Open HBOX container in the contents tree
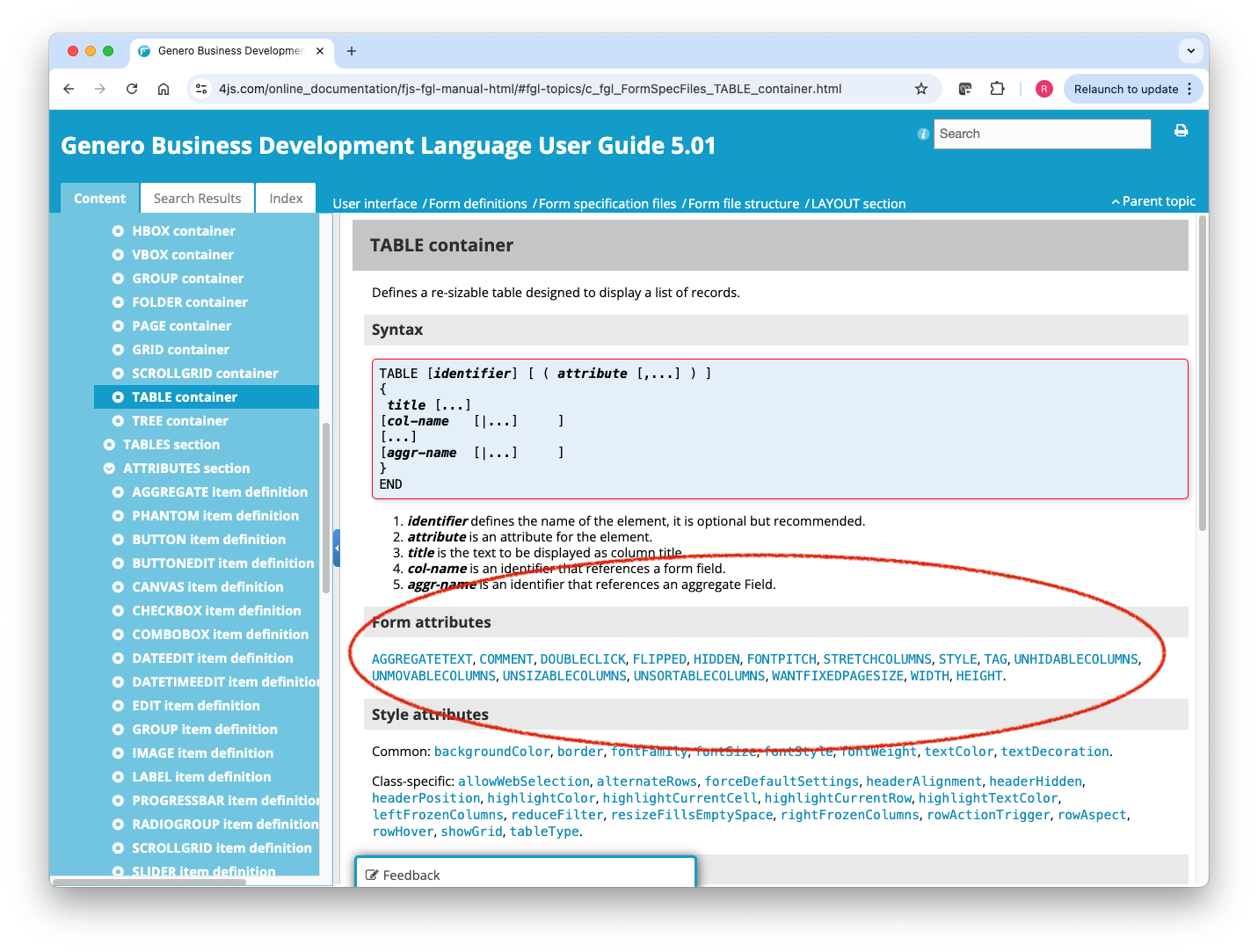The width and height of the screenshot is (1258, 952). click(184, 231)
